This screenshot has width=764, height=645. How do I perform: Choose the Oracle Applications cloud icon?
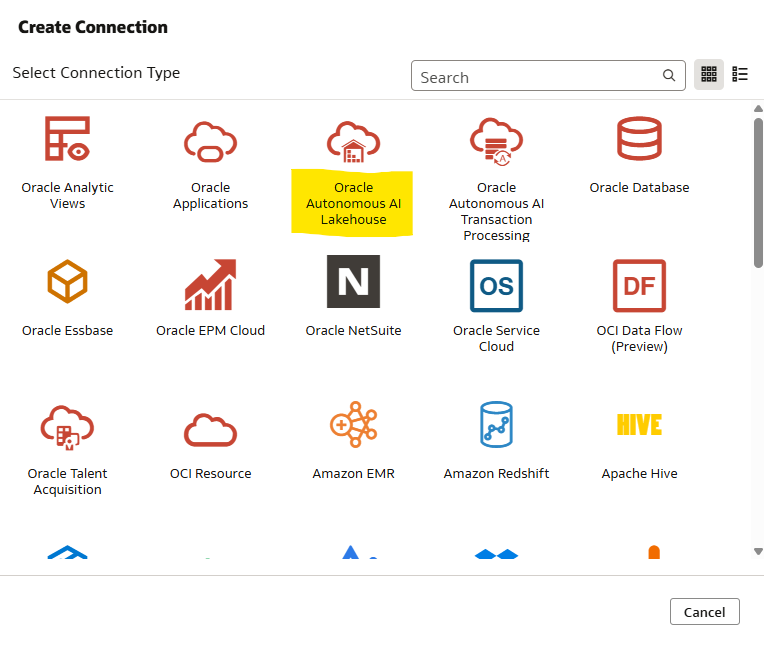point(210,142)
